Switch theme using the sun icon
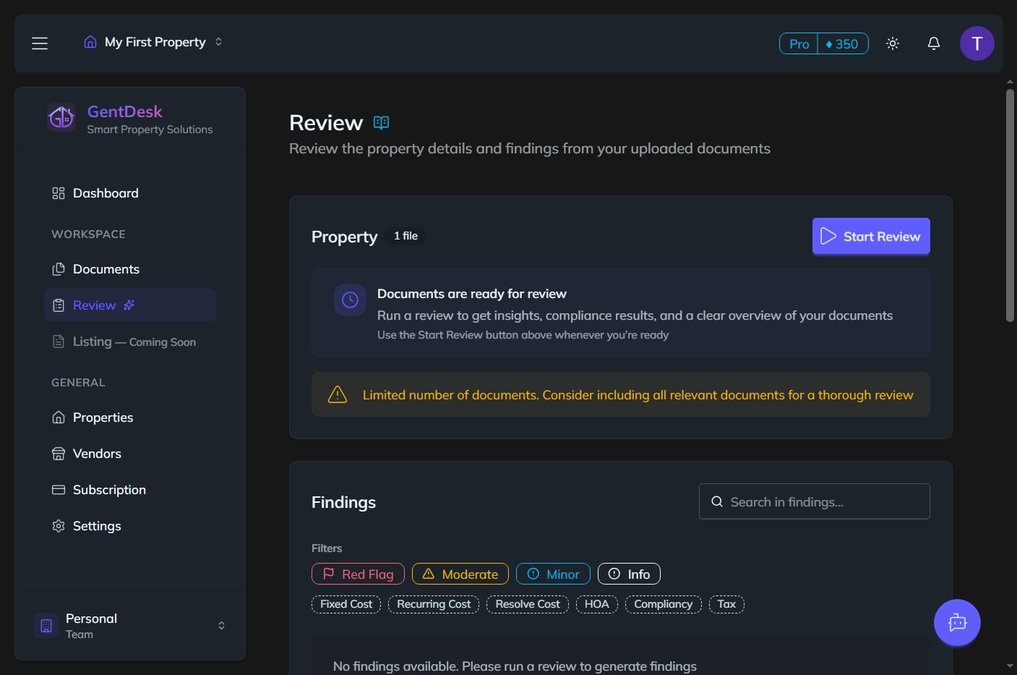Image resolution: width=1017 pixels, height=675 pixels. coord(892,43)
